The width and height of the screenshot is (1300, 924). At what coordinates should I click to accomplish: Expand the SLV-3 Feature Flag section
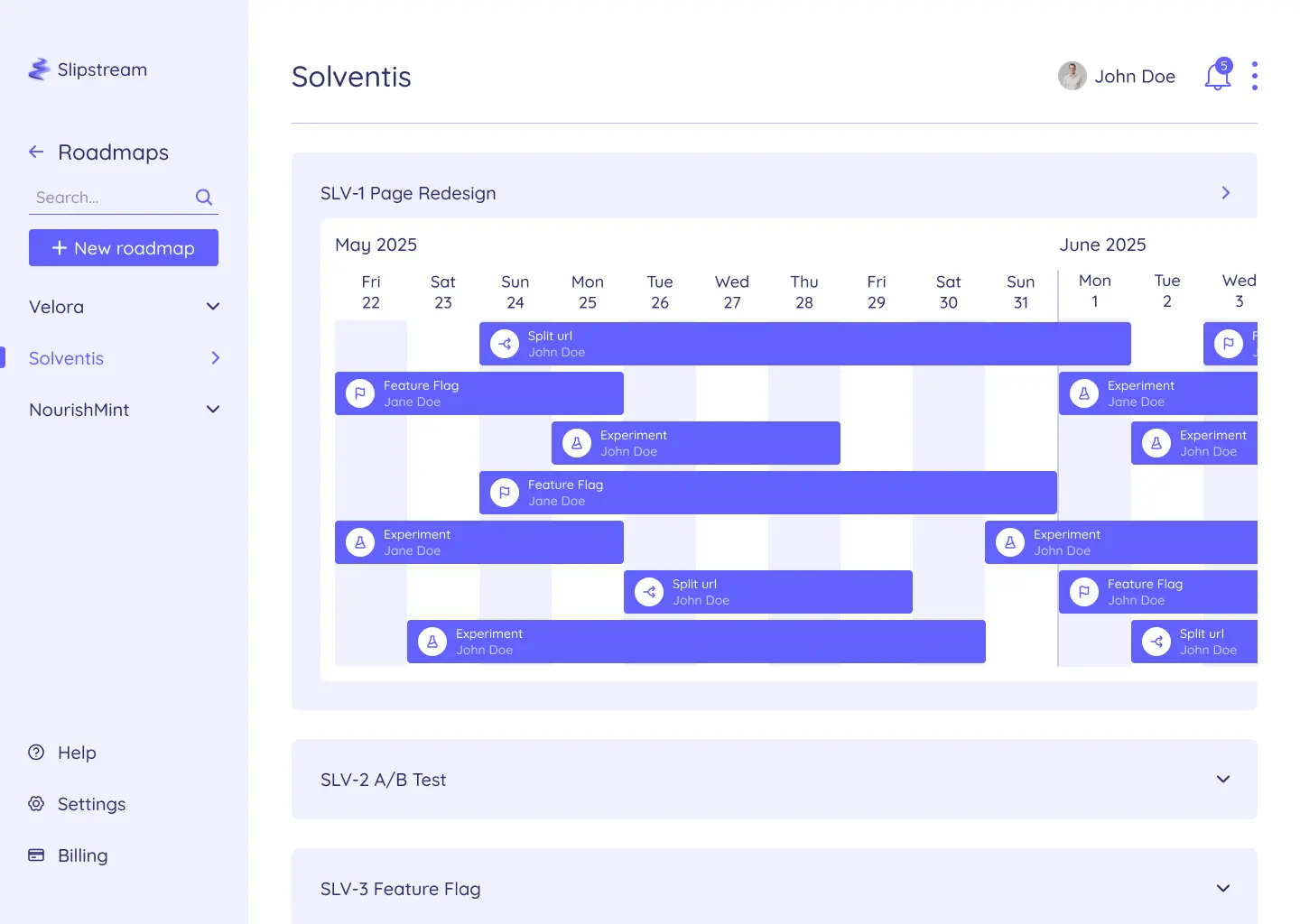[1223, 888]
